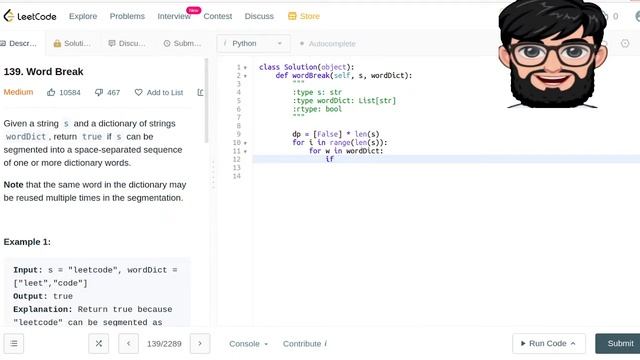Open the Interview menu item
This screenshot has width=640, height=360.
[x=174, y=16]
